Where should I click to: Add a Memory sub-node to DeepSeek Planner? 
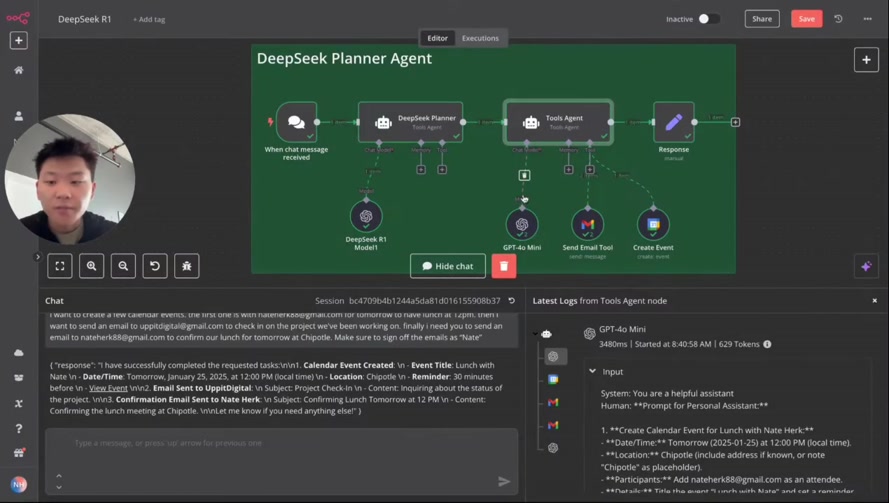[x=421, y=170]
